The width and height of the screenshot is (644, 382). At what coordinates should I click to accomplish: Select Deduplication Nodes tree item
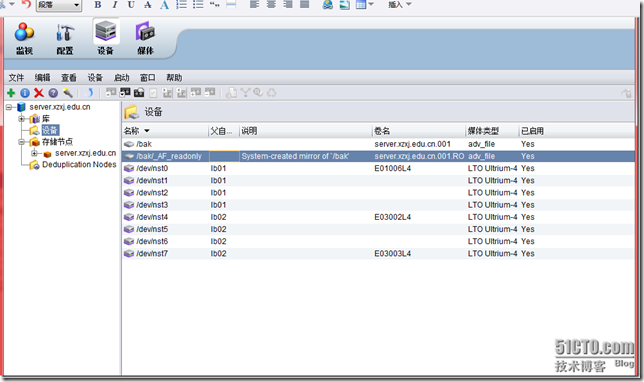tap(79, 164)
